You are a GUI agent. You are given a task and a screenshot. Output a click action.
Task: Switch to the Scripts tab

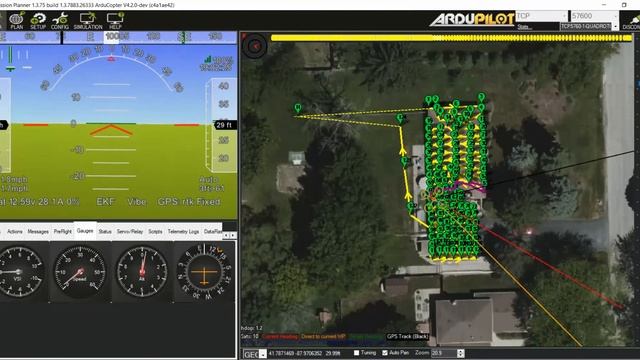pyautogui.click(x=155, y=231)
